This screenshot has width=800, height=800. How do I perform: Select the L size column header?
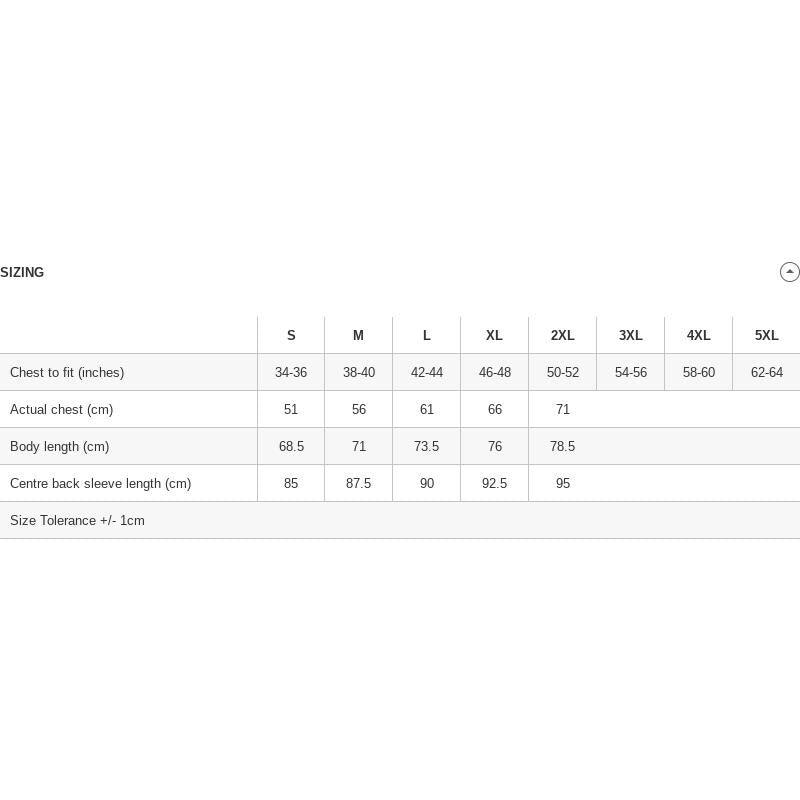(427, 335)
